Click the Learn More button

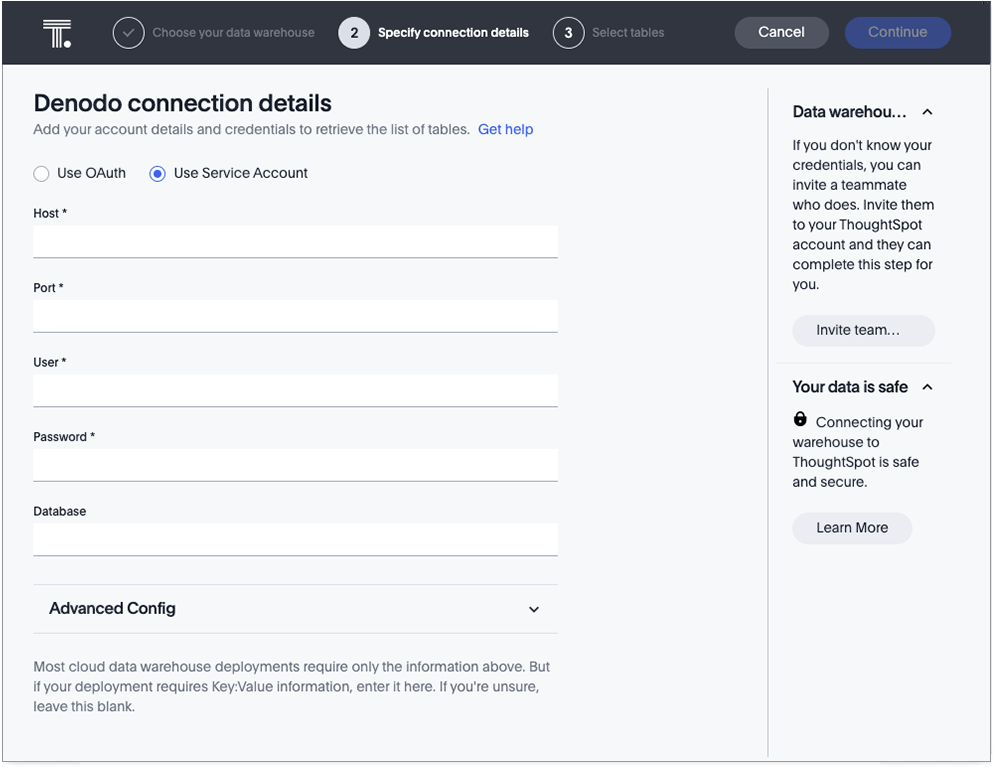(852, 528)
